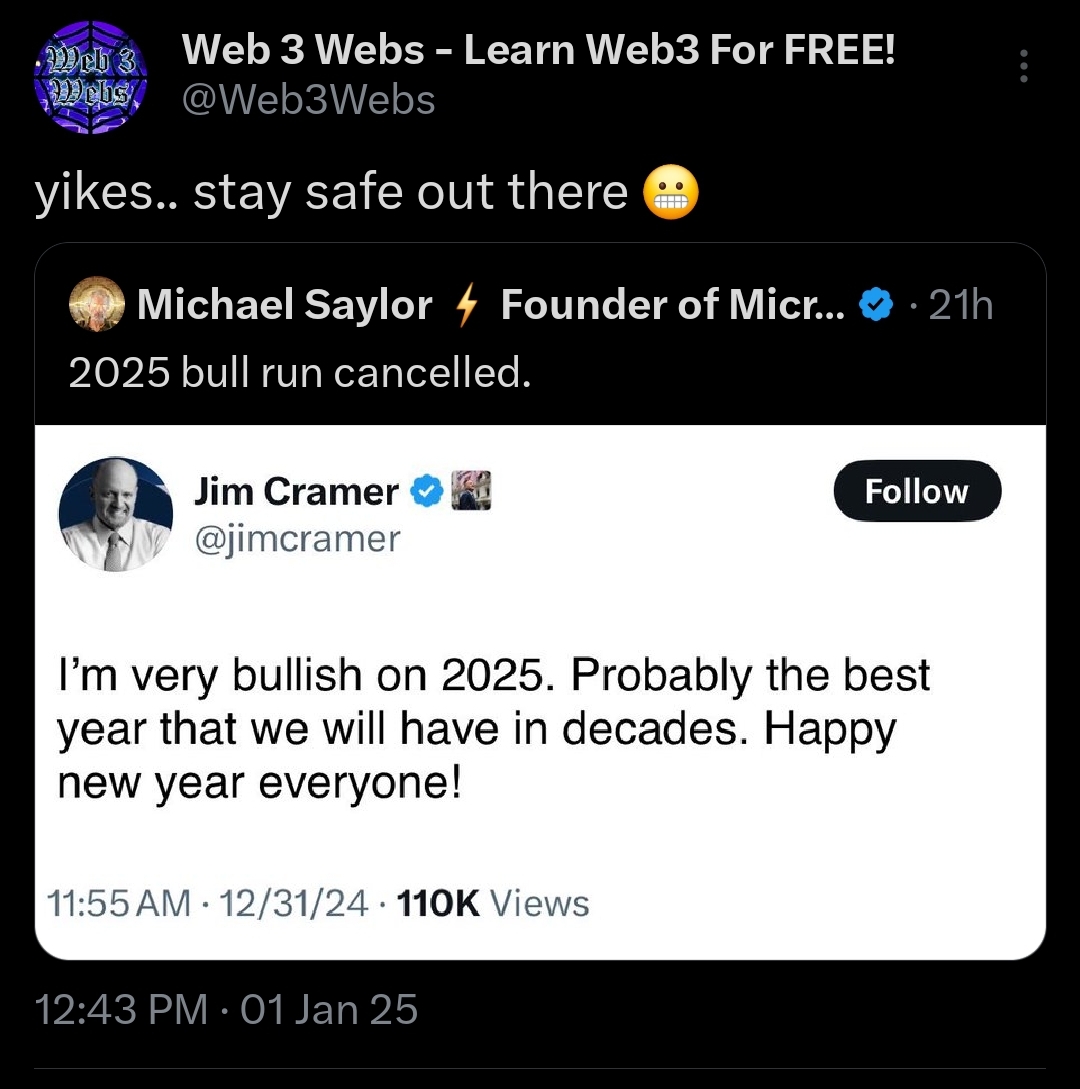Click the affiliation badge next to Jim Cramer
Screen dimensions: 1080x1089
pos(471,491)
